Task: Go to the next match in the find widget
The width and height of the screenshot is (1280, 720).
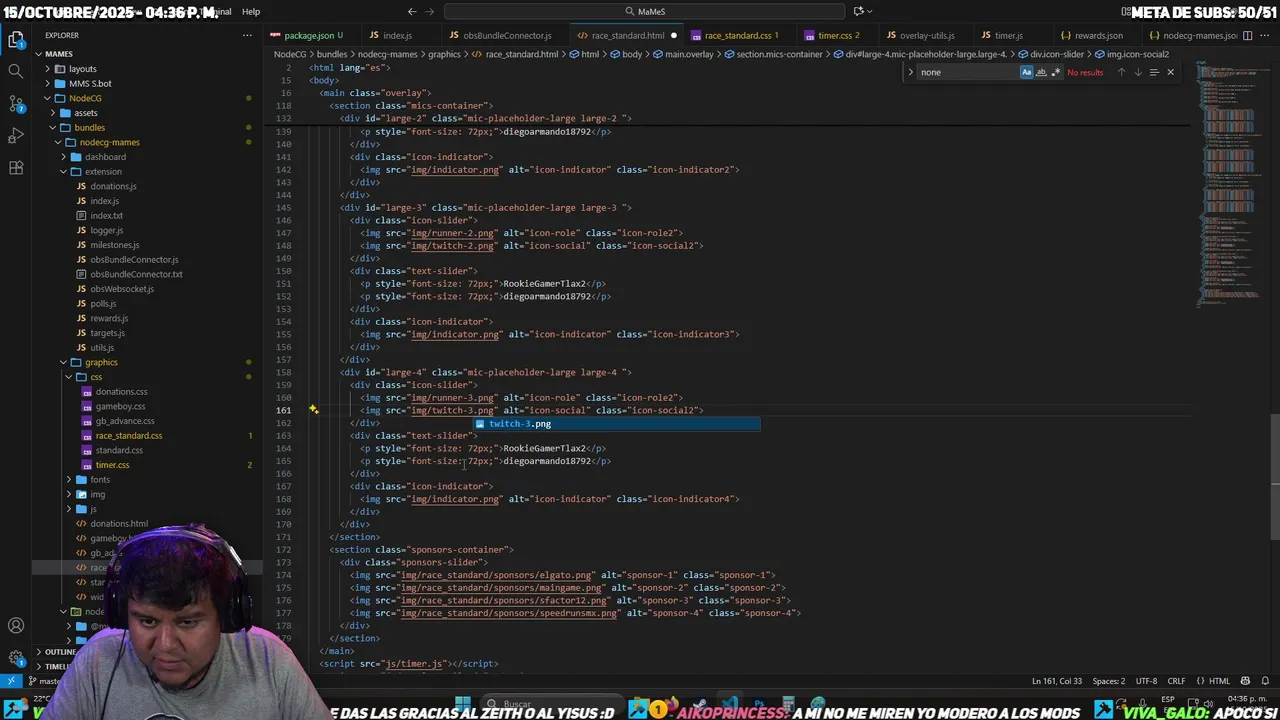Action: click(x=1137, y=72)
